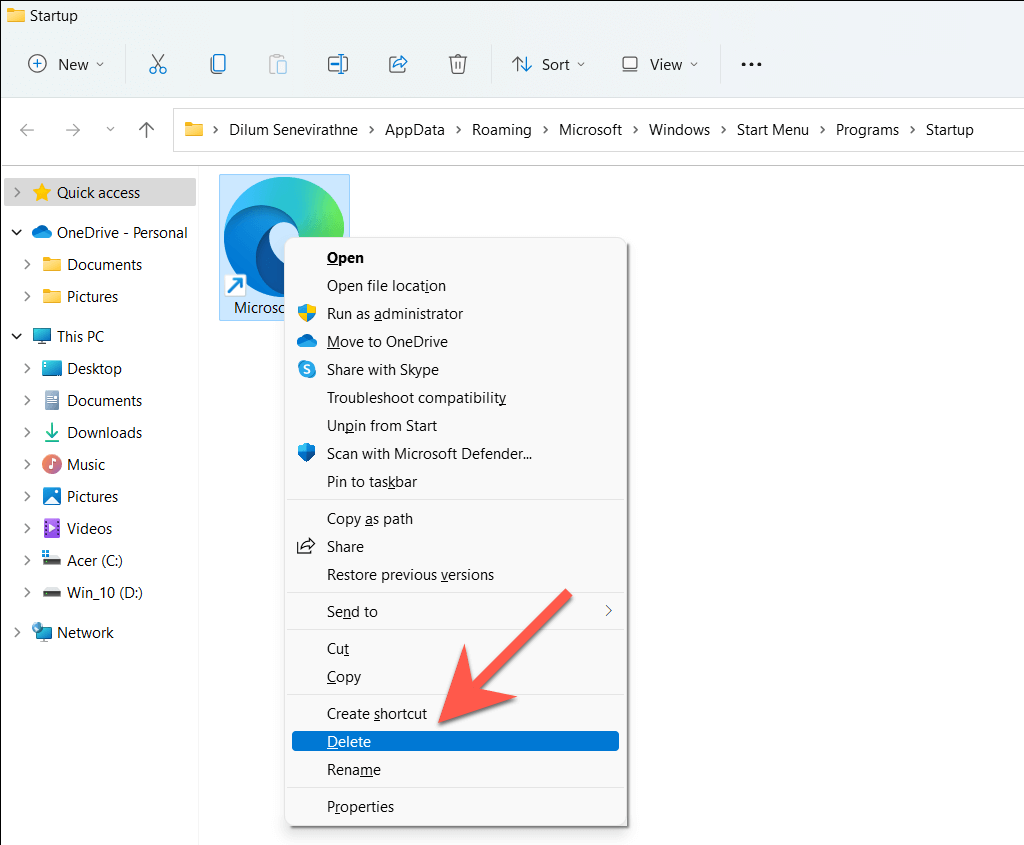Image resolution: width=1024 pixels, height=845 pixels.
Task: Select Downloads folder in the sidebar
Action: tap(104, 433)
